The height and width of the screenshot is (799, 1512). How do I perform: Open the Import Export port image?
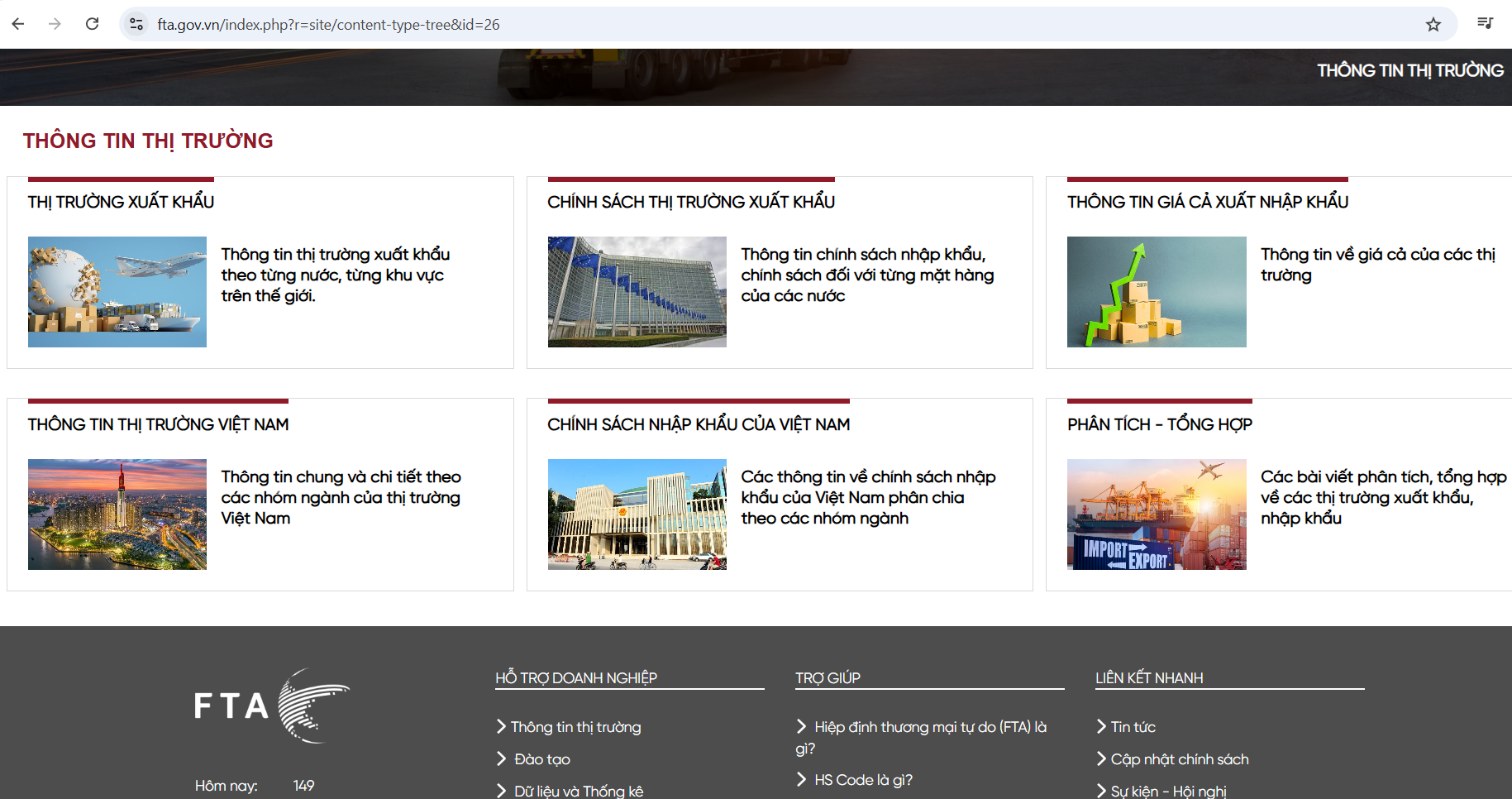point(1157,514)
